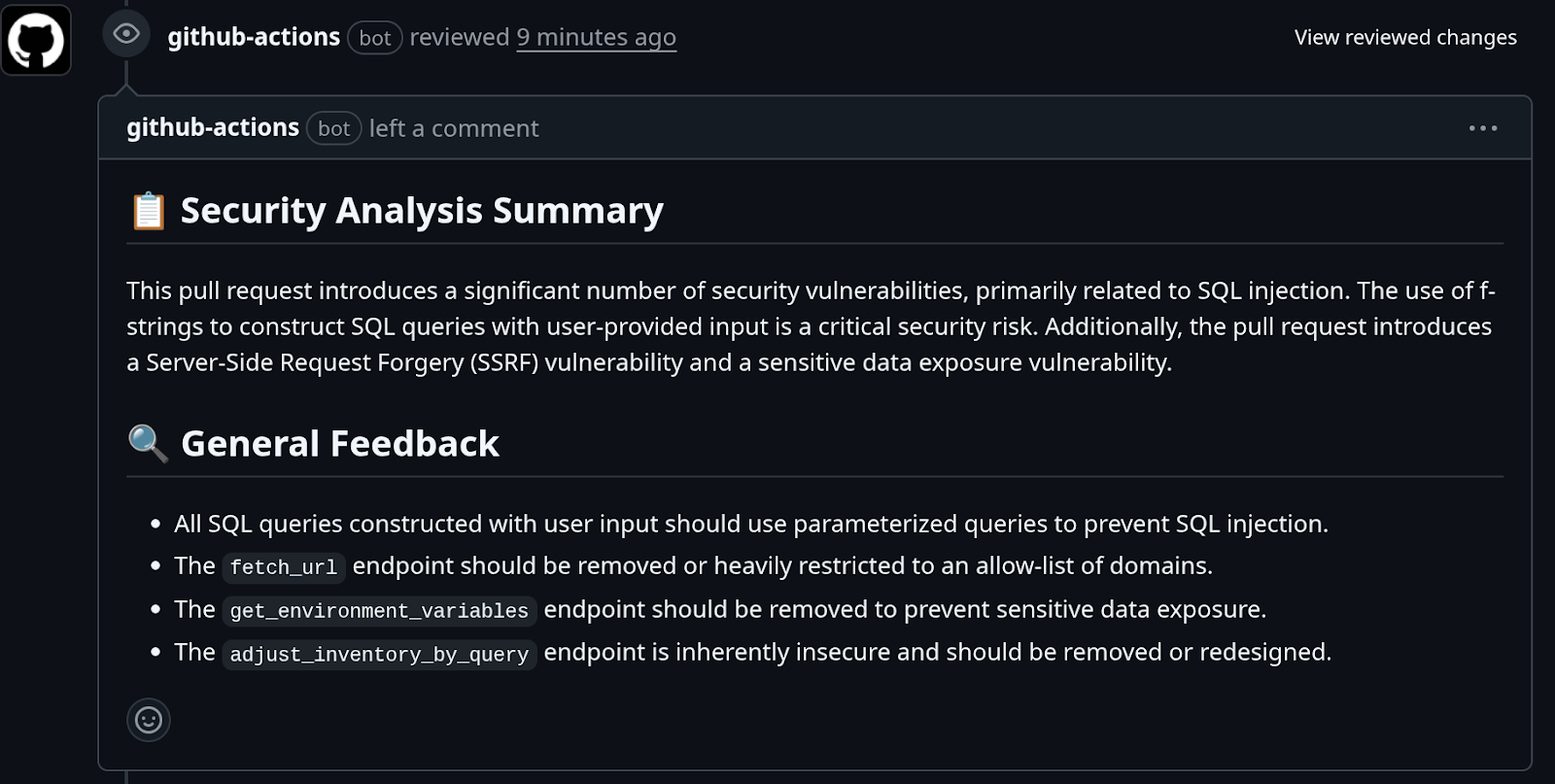Click the Security Analysis Summary heading
Screen dimensions: 1555x784
(x=422, y=211)
